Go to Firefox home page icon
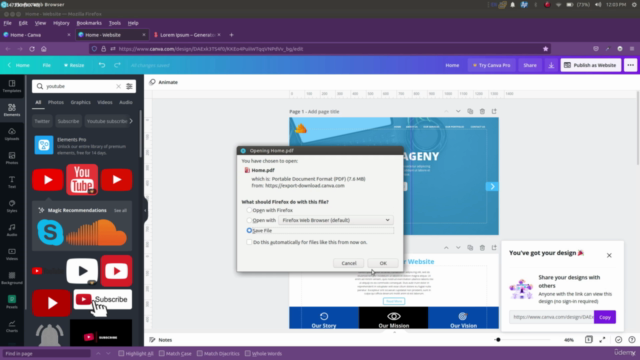 [x=44, y=49]
